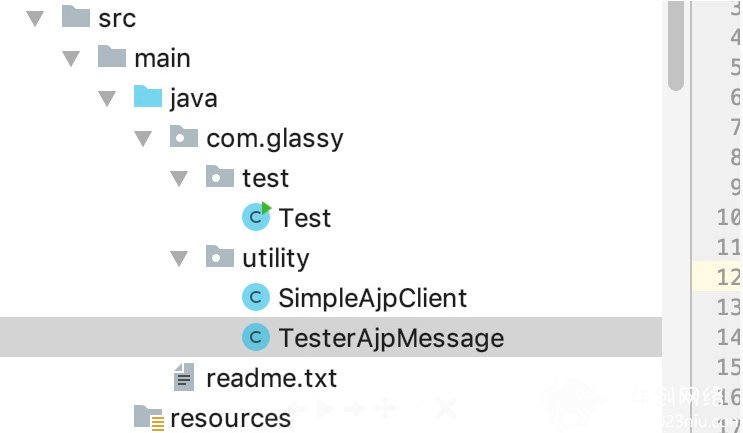Click the main folder icon
The image size is (743, 433).
pyautogui.click(x=112, y=56)
